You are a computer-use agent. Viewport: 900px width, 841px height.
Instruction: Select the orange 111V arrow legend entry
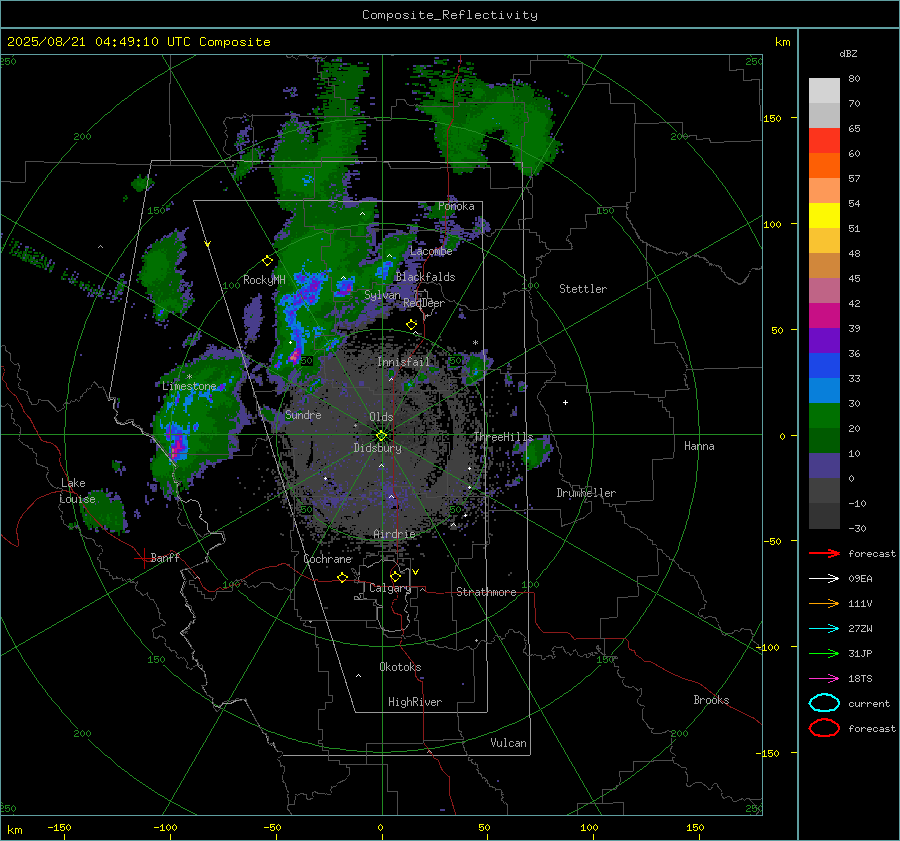click(x=824, y=603)
